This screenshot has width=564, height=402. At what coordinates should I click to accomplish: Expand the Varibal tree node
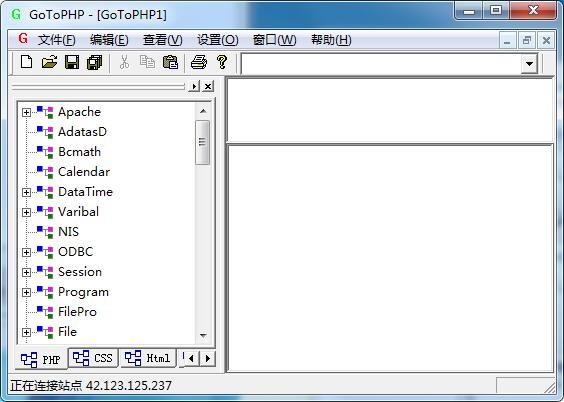tap(26, 213)
